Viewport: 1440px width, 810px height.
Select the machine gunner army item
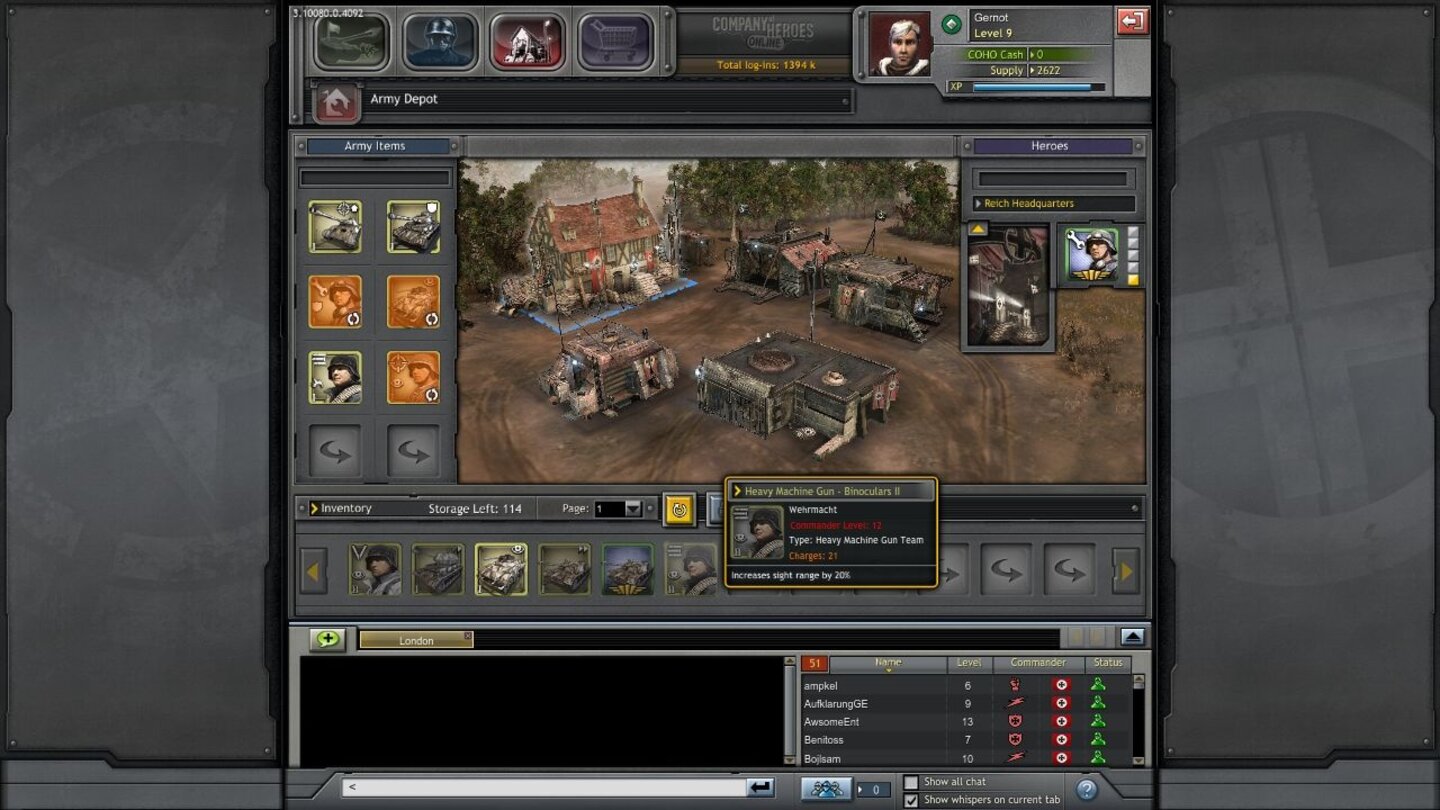335,378
